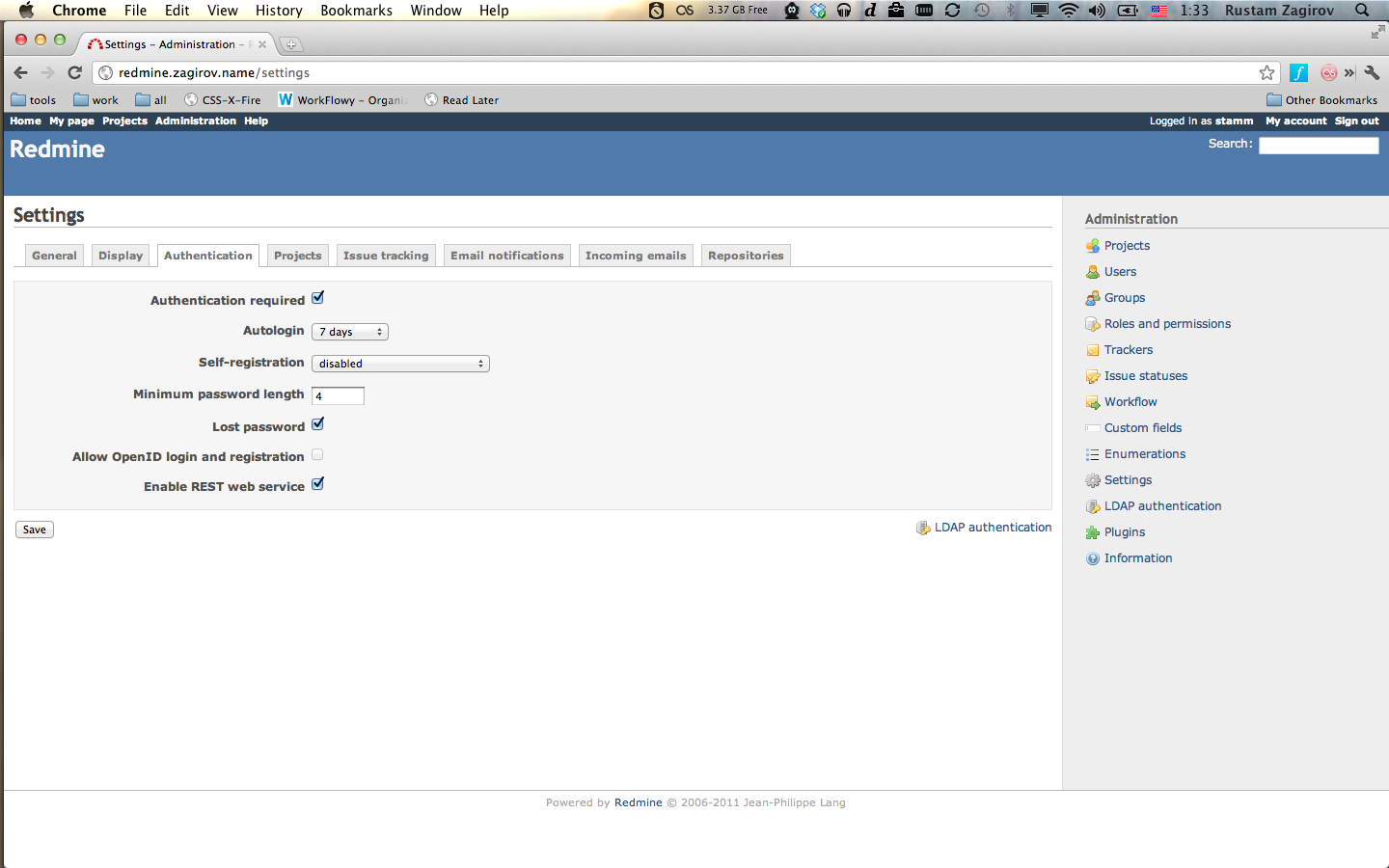Image resolution: width=1389 pixels, height=868 pixels.
Task: Switch to the Email notifications tab
Action: (506, 255)
